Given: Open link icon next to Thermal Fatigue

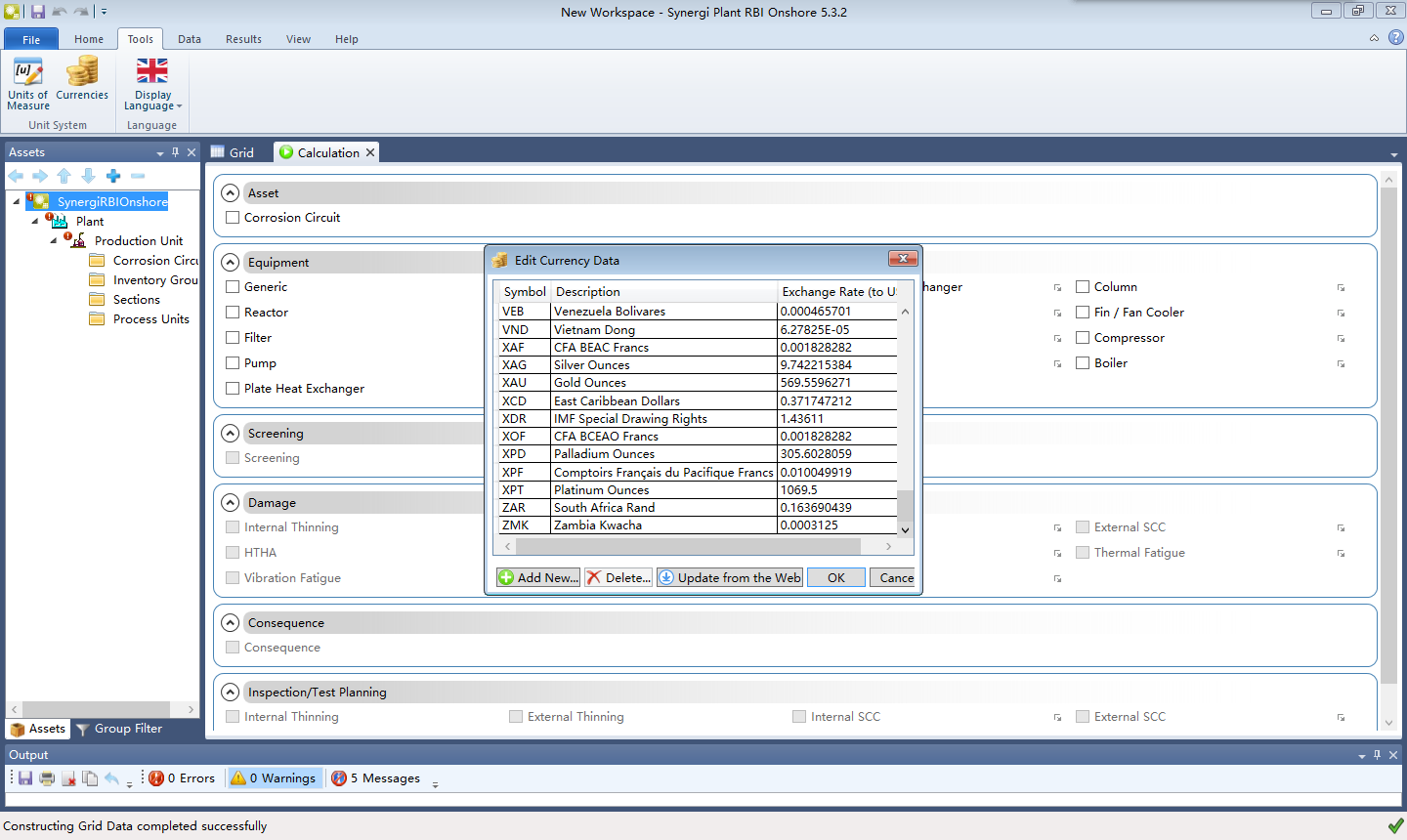Looking at the screenshot, I should [x=1342, y=553].
